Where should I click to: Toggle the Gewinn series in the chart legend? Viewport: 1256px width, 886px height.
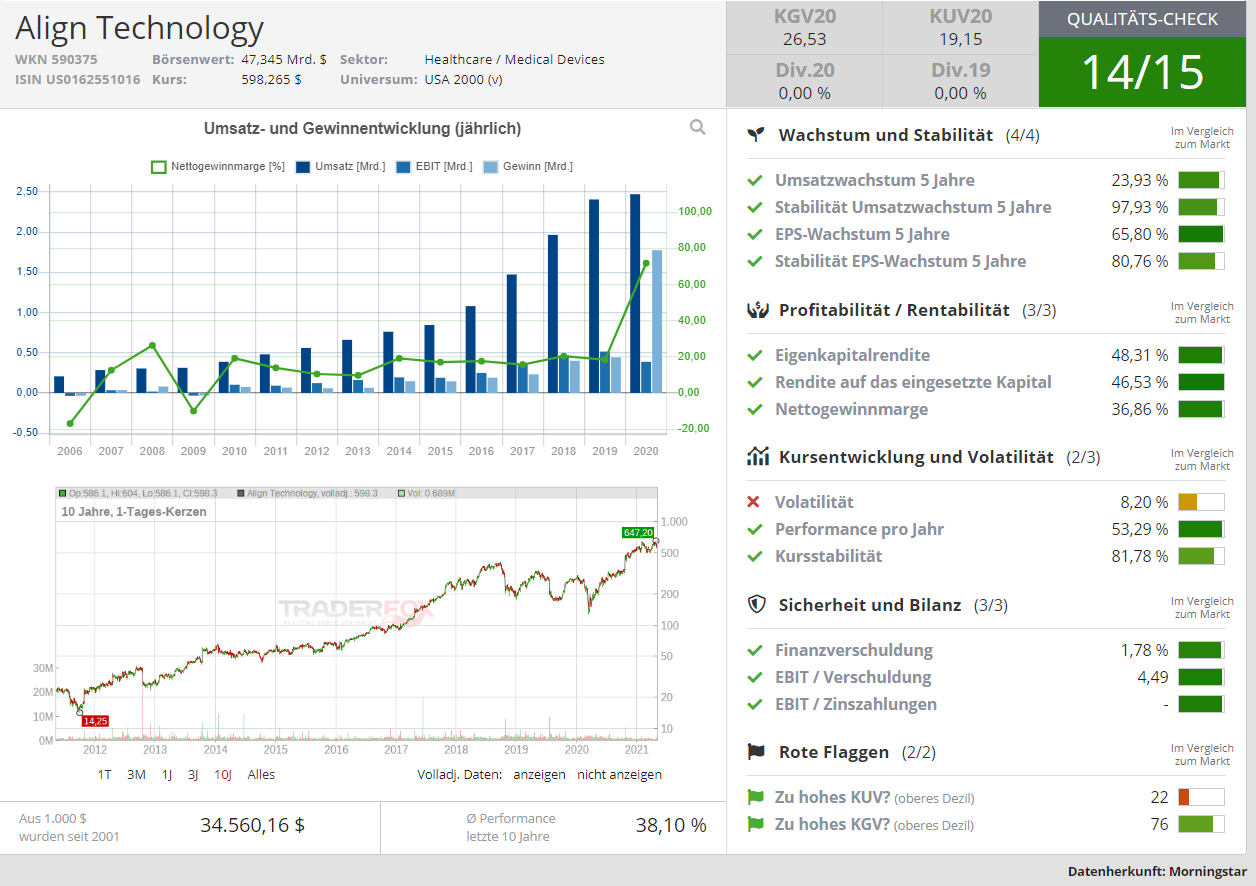tap(528, 167)
